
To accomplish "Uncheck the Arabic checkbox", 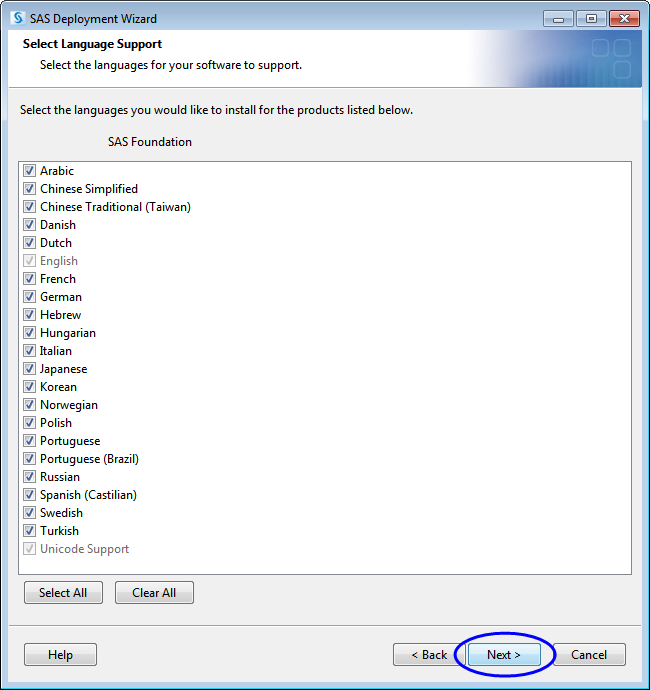I will 29,171.
